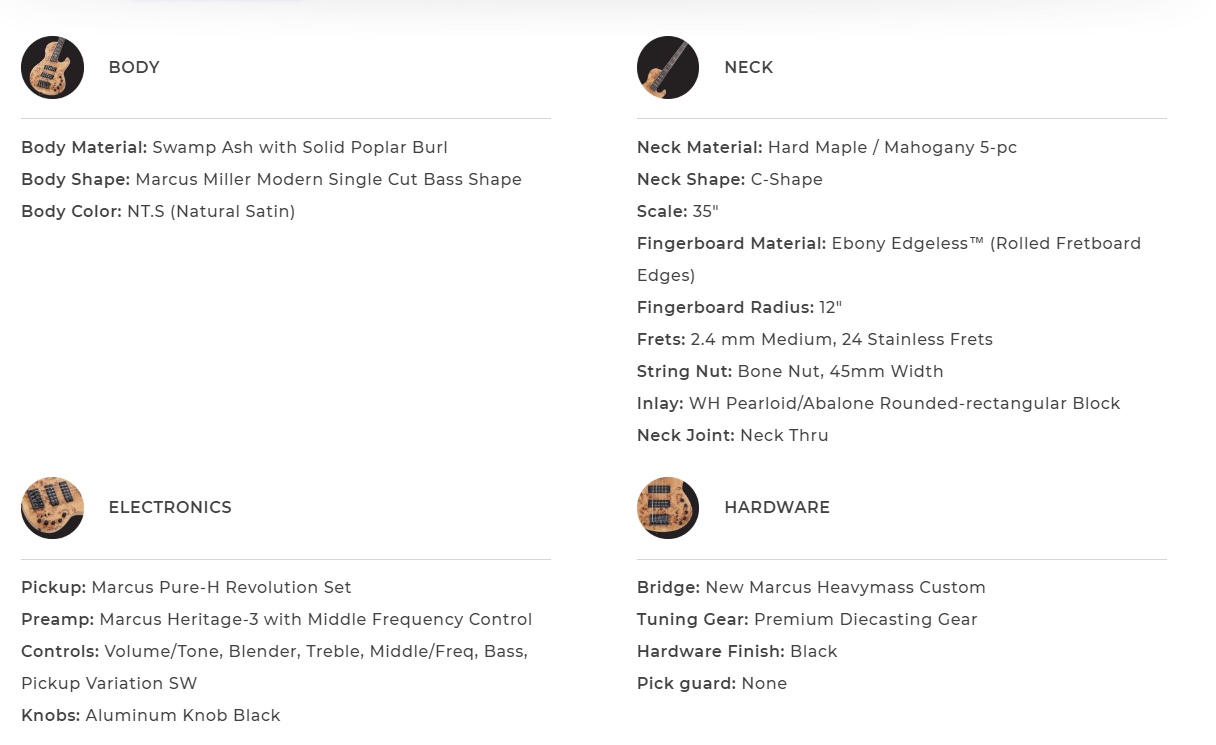The height and width of the screenshot is (745, 1216).
Task: Select the NECK section heading
Action: [x=749, y=68]
